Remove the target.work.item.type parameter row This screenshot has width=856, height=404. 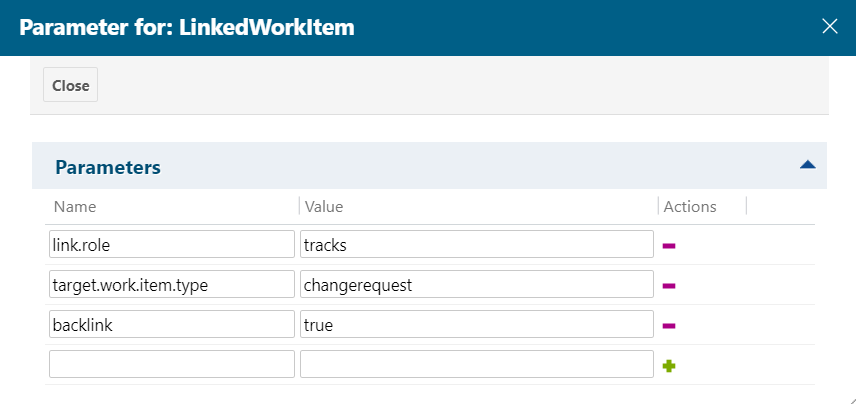[x=669, y=286]
